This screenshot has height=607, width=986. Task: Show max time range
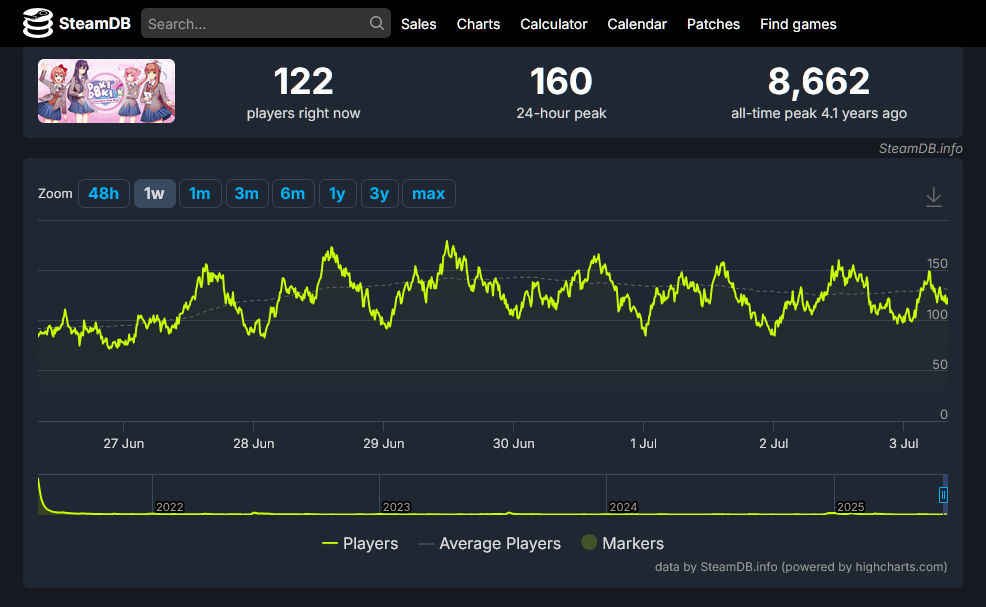pyautogui.click(x=429, y=194)
